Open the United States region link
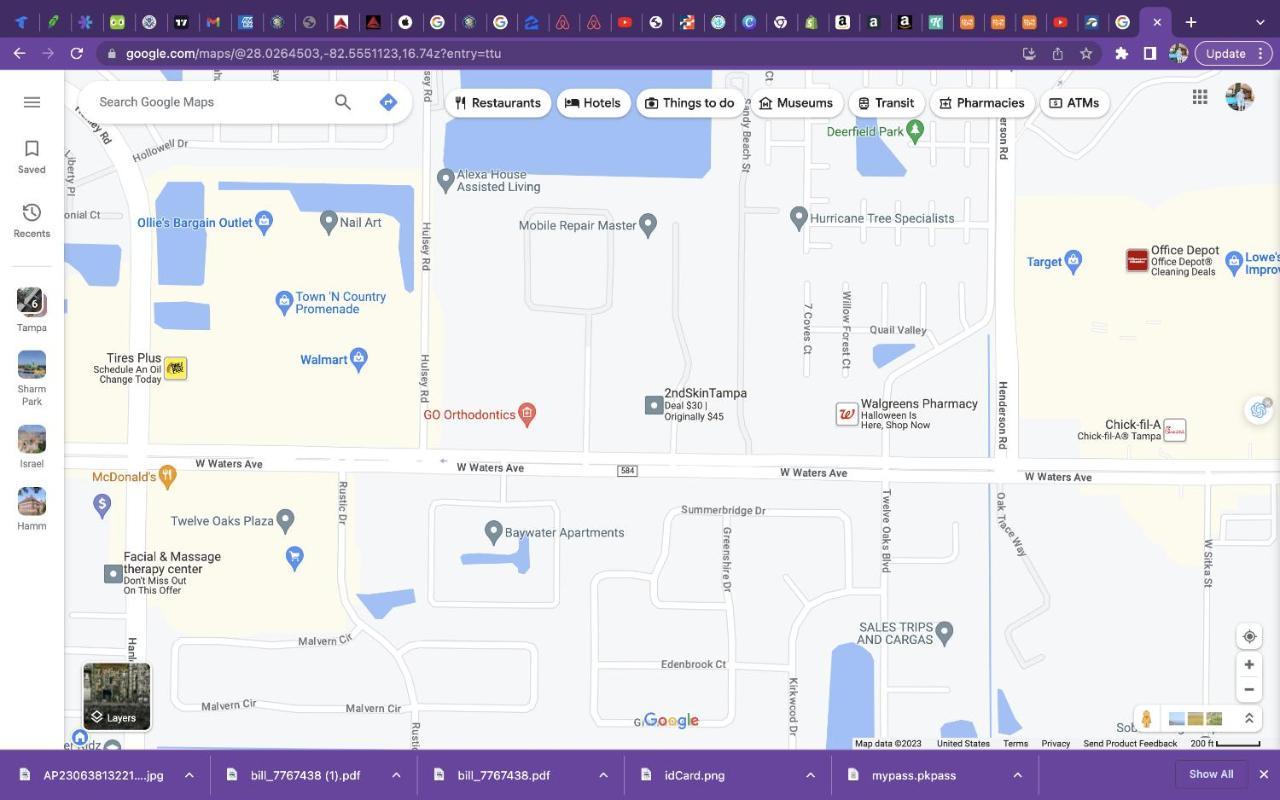The width and height of the screenshot is (1280, 800). [x=963, y=743]
